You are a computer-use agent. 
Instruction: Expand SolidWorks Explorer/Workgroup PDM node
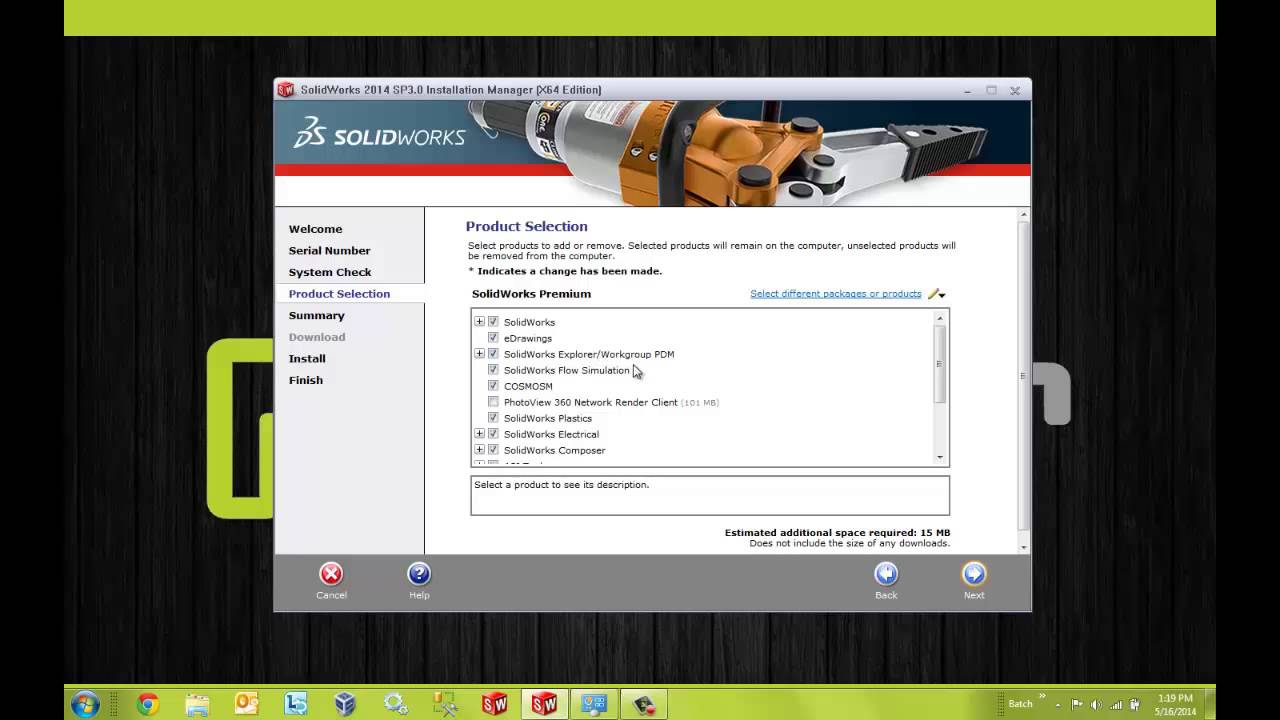pyautogui.click(x=479, y=354)
